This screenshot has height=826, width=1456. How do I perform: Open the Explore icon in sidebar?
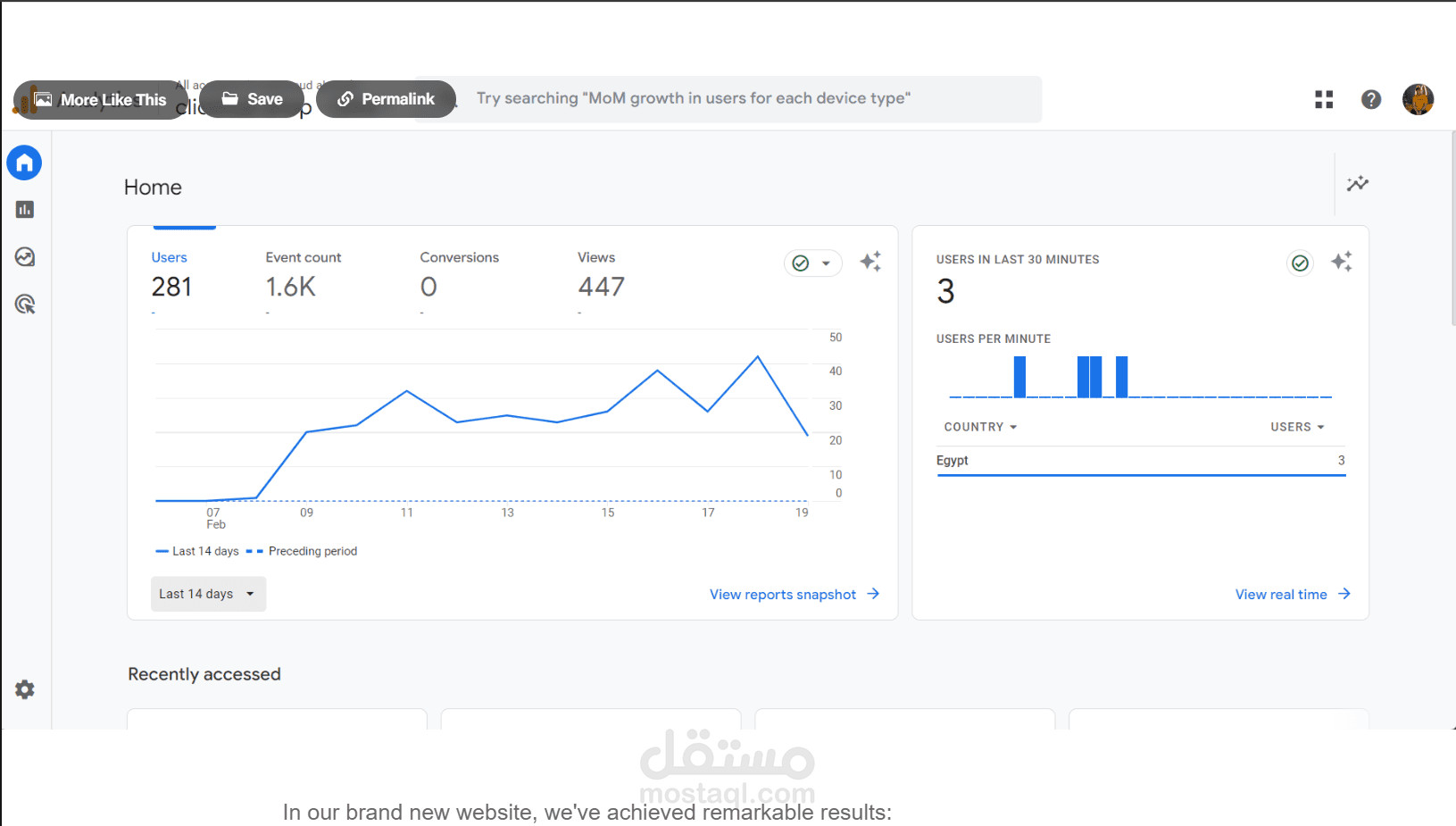tap(25, 257)
